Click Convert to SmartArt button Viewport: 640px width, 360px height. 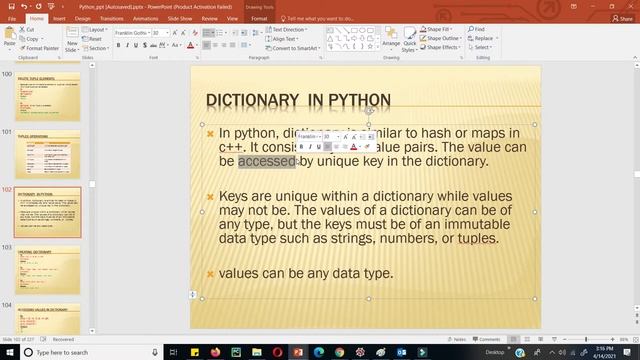[x=293, y=48]
